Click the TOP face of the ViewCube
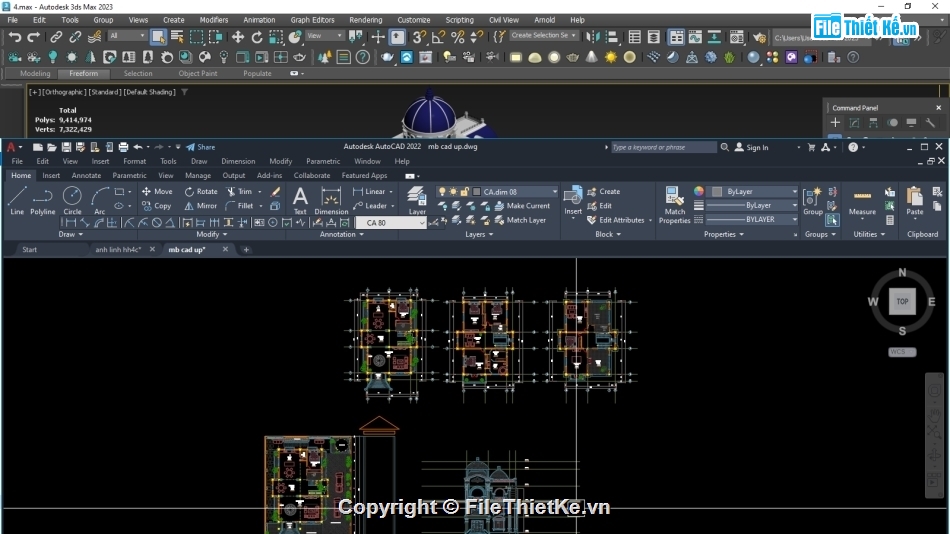 [x=902, y=301]
